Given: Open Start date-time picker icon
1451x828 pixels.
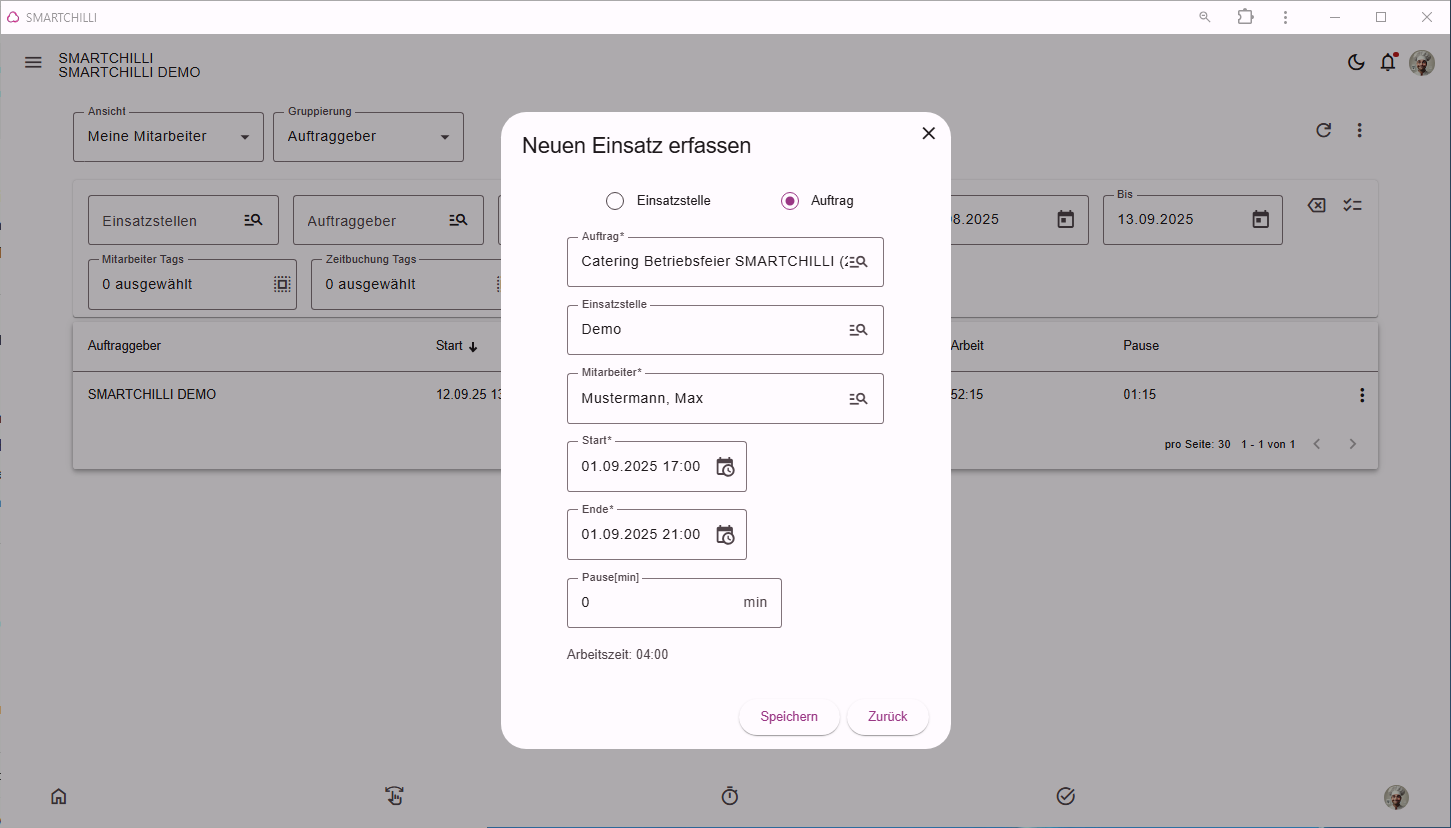Looking at the screenshot, I should 725,466.
